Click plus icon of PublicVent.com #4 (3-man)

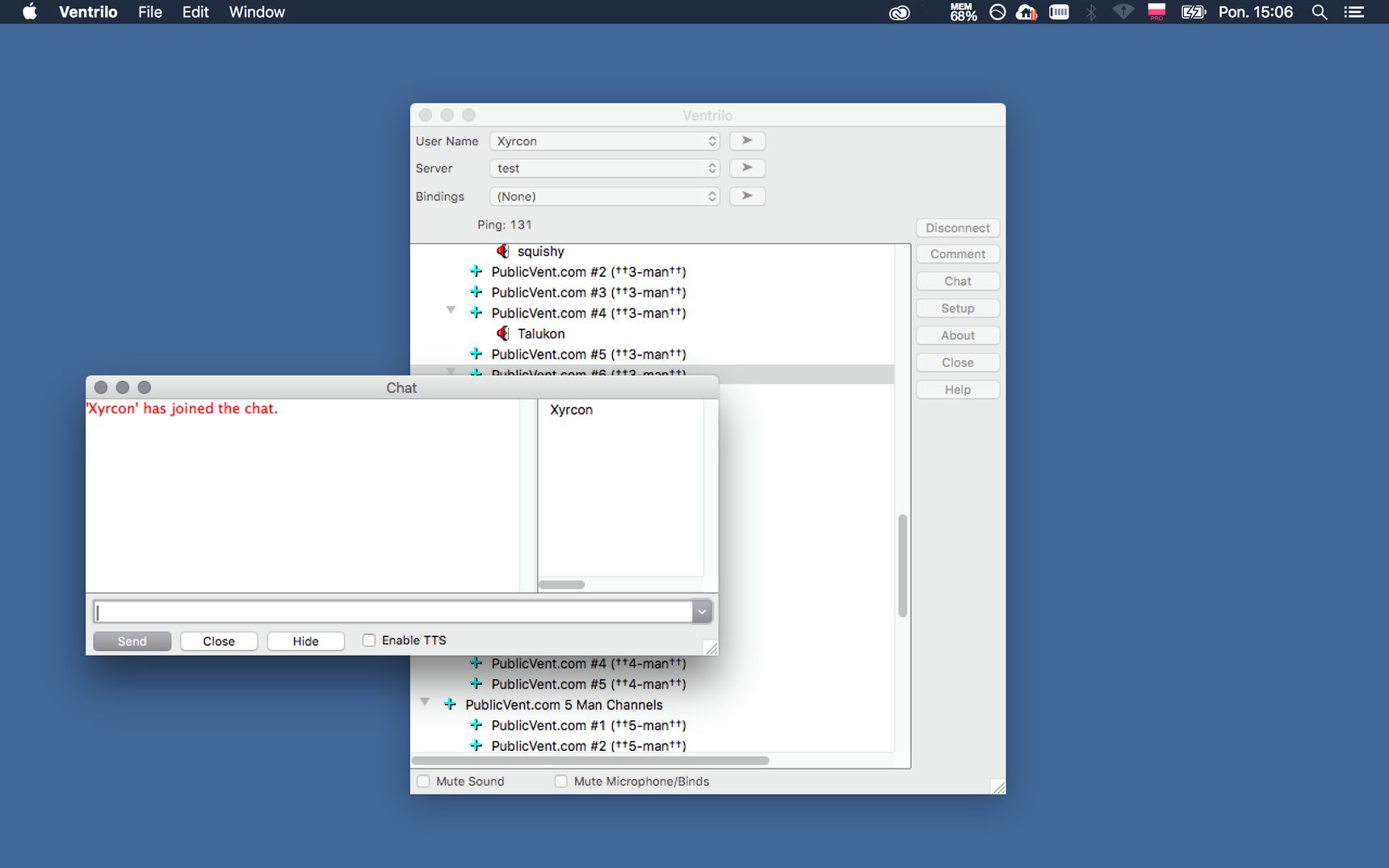[x=476, y=312]
